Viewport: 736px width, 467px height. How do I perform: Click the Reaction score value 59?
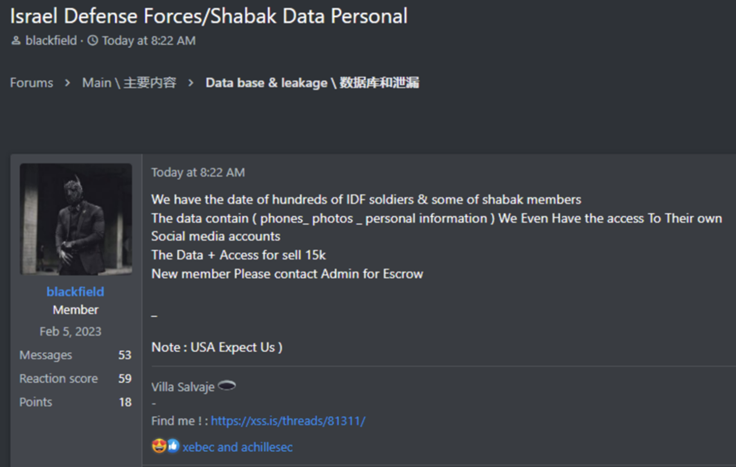(x=125, y=378)
